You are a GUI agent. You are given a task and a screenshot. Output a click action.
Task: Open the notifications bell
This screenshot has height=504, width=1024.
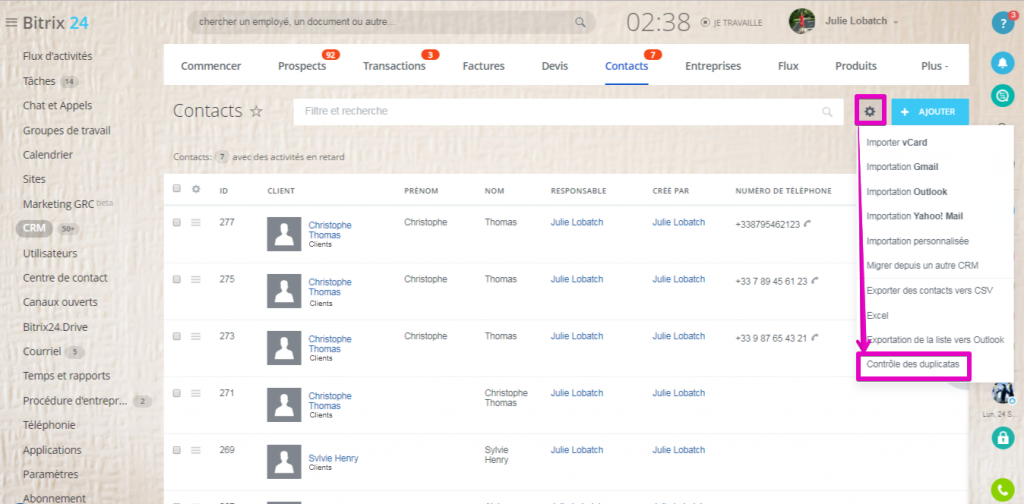tap(1002, 63)
